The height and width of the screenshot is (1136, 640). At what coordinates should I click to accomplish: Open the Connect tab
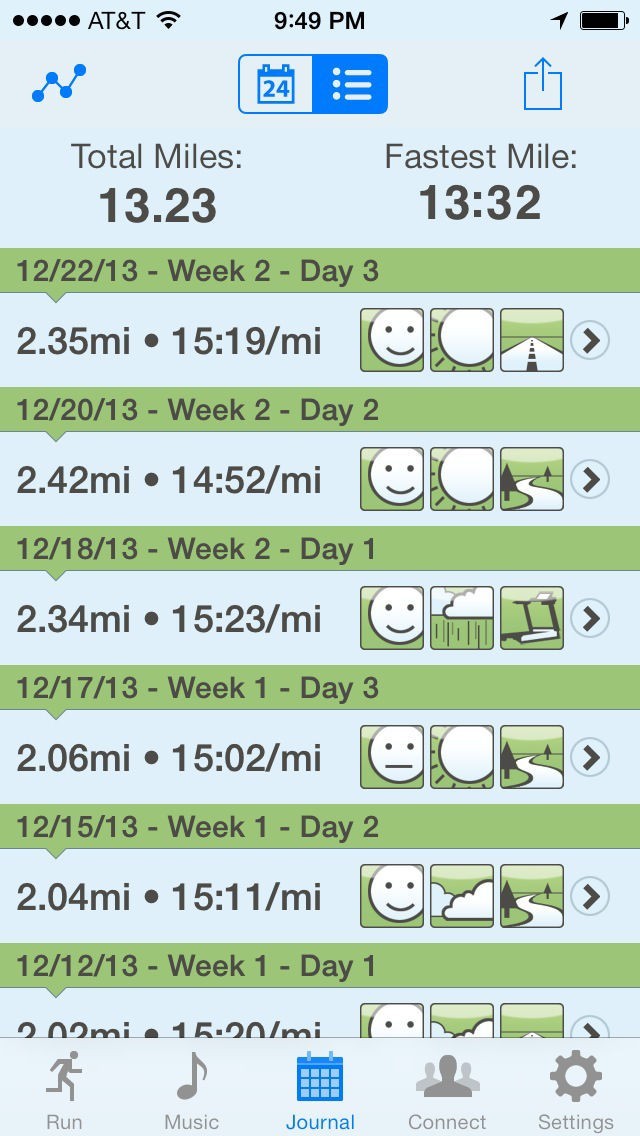447,1090
